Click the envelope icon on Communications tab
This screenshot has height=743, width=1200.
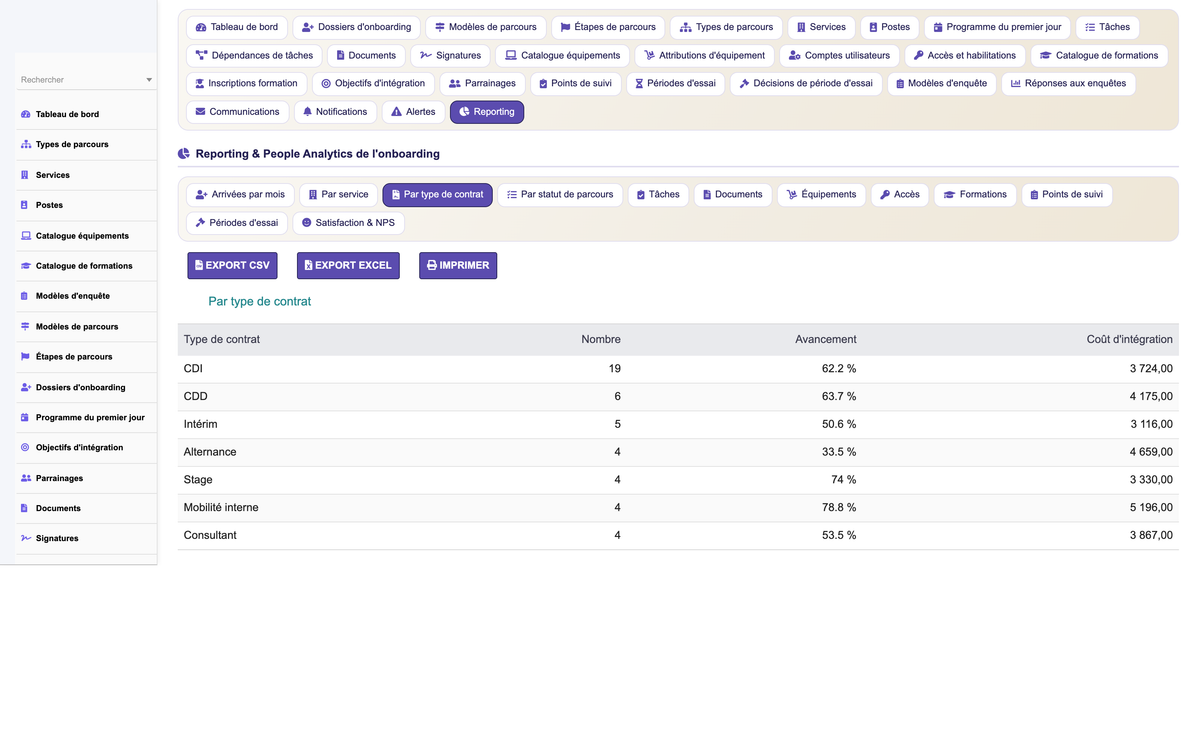200,112
